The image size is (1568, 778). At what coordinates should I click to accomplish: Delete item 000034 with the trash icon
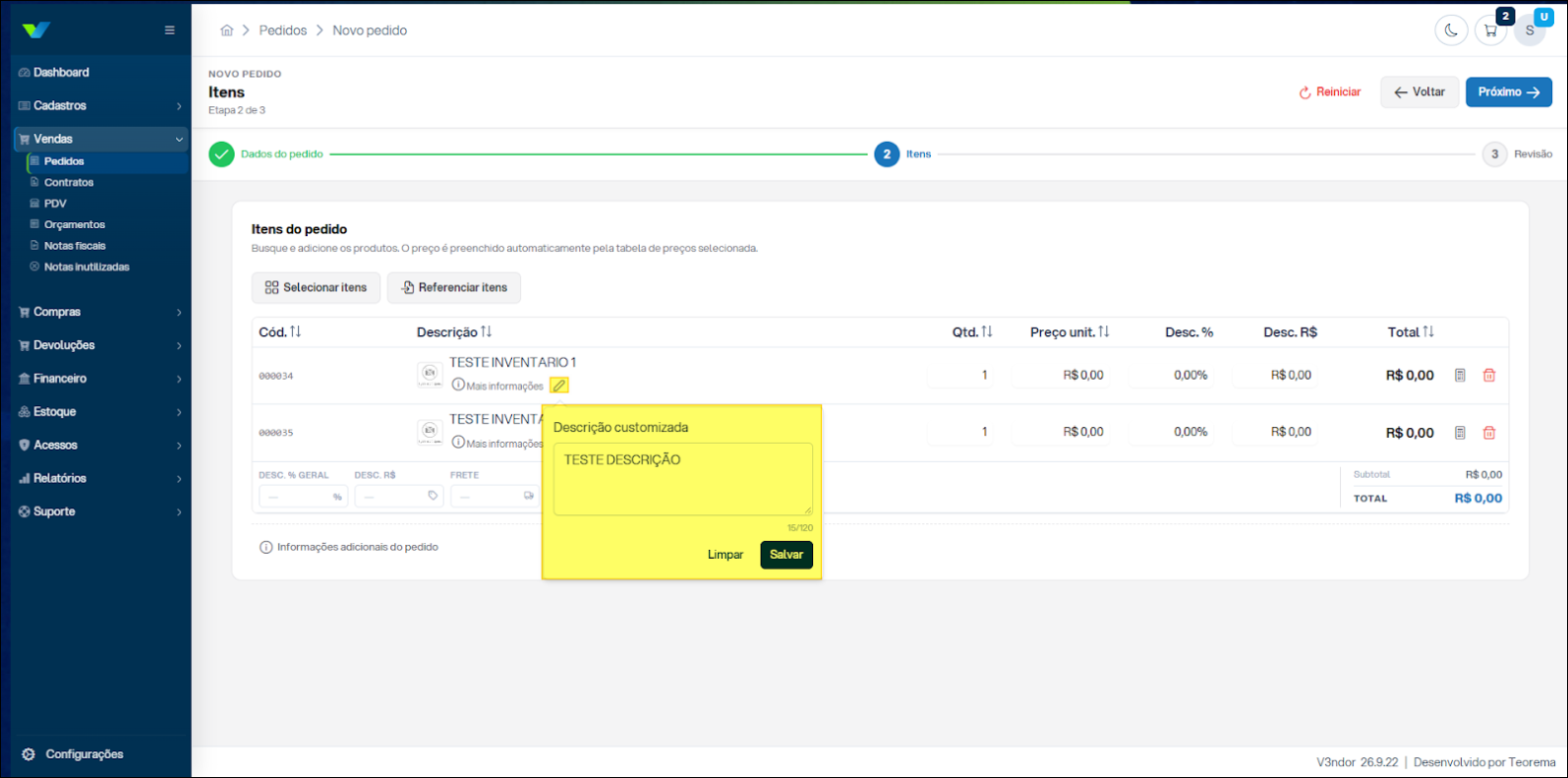tap(1489, 376)
